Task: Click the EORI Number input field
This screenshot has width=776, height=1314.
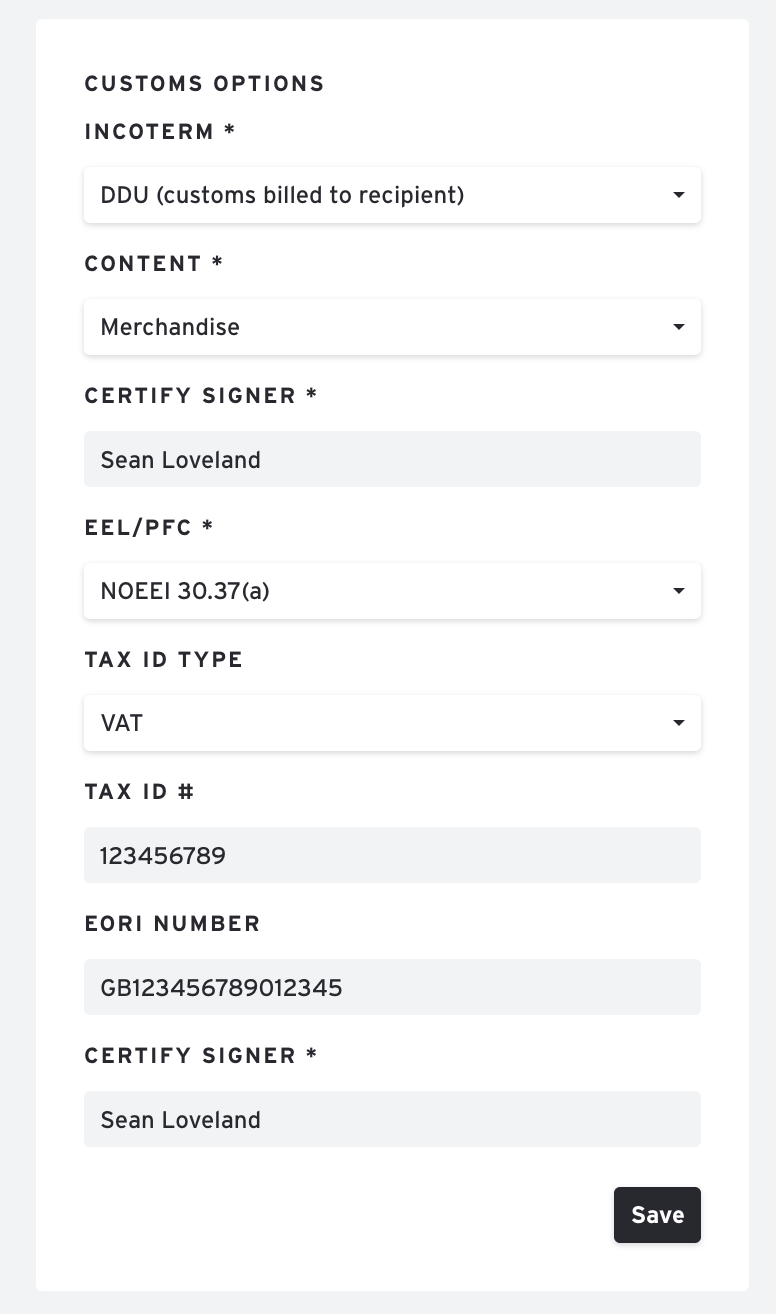Action: tap(392, 987)
